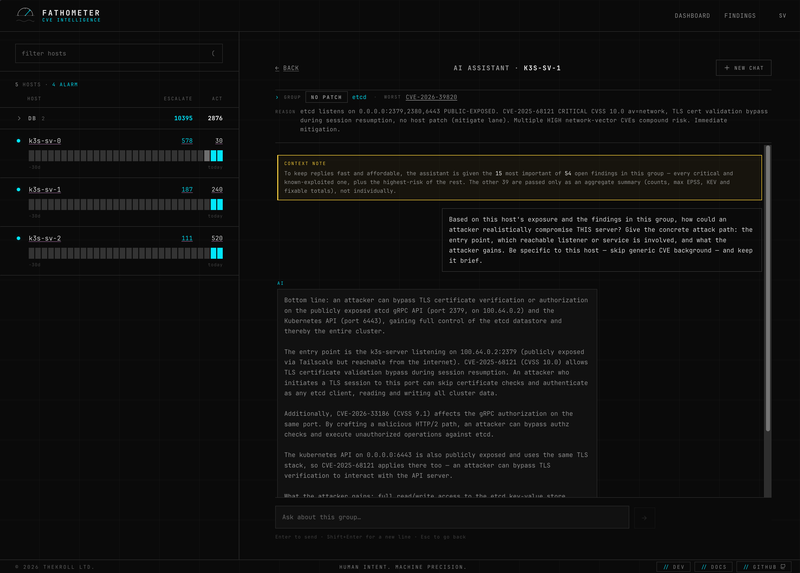
Task: Click the status dot beside k3s-sv-2
Action: tap(18, 238)
